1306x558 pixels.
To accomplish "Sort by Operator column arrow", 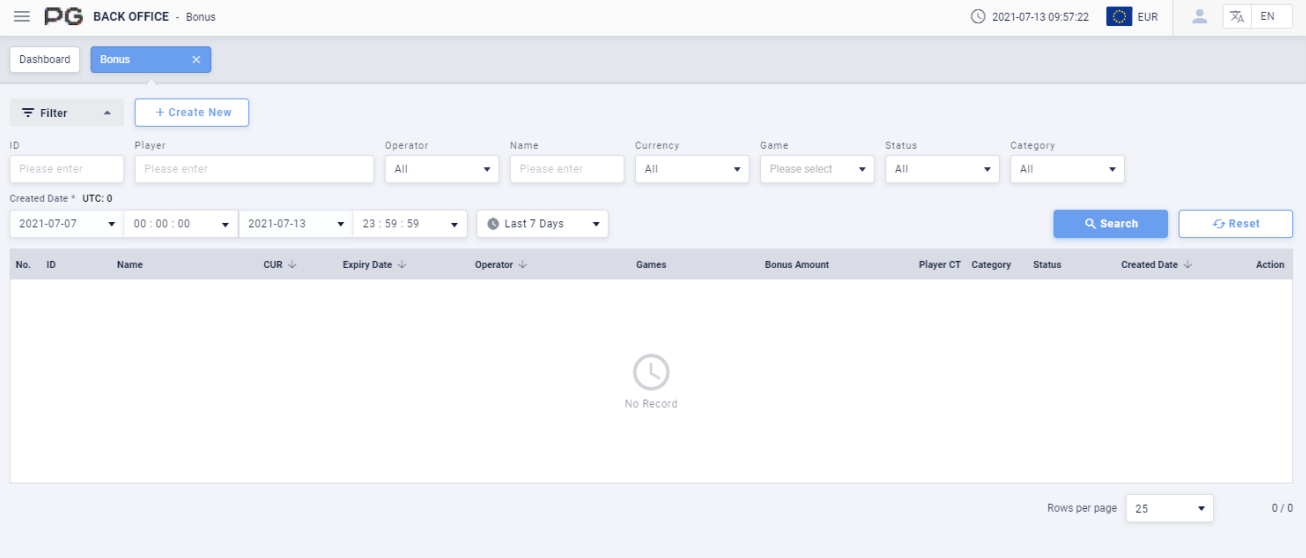I will (x=523, y=265).
